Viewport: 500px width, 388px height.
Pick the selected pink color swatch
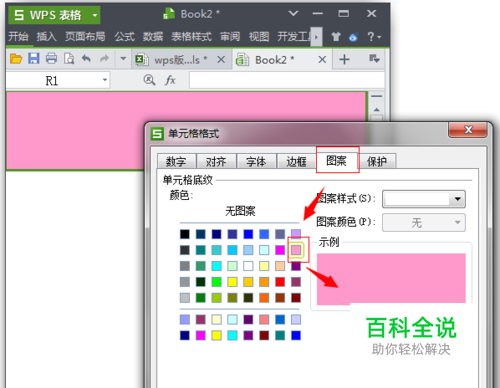click(x=296, y=250)
